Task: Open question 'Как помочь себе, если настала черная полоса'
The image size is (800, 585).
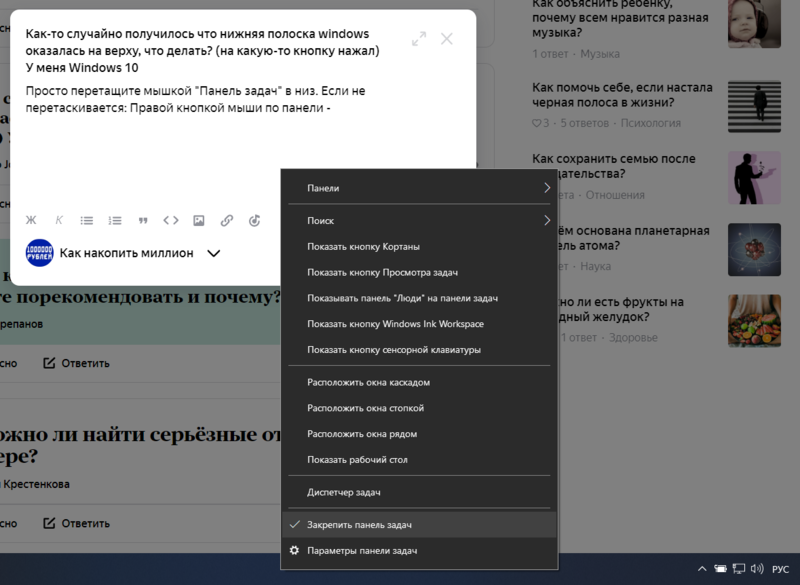Action: pyautogui.click(x=622, y=95)
